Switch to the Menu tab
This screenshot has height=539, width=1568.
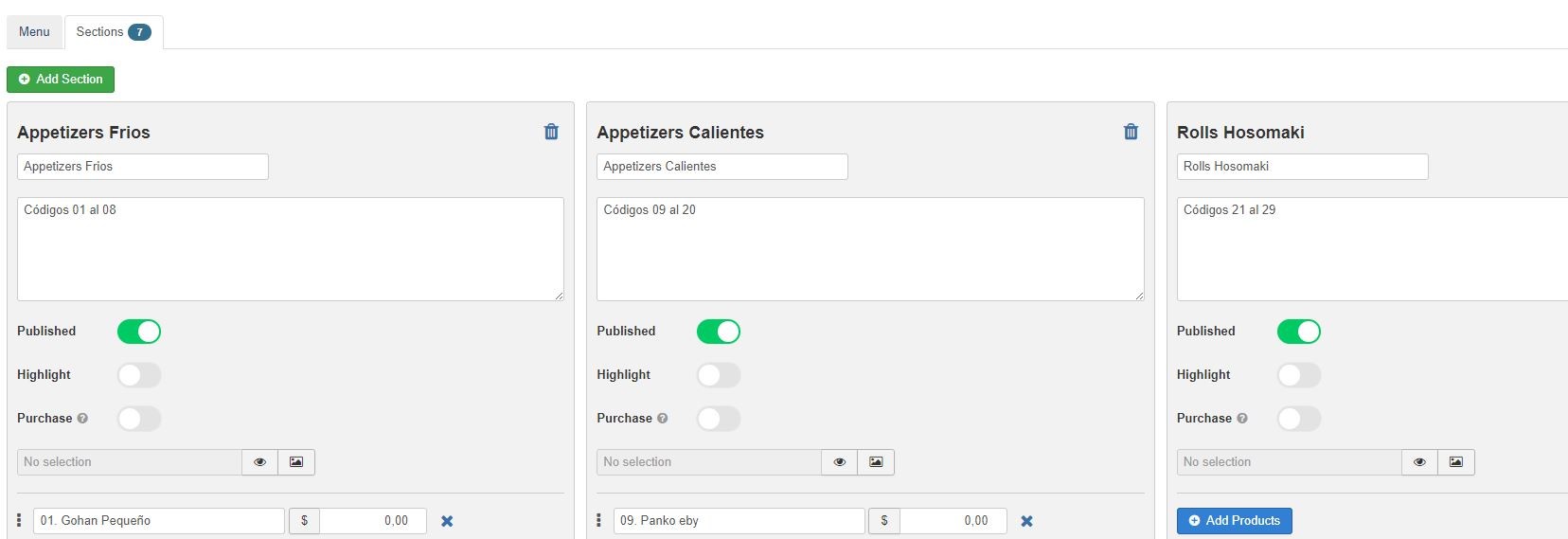click(x=34, y=32)
